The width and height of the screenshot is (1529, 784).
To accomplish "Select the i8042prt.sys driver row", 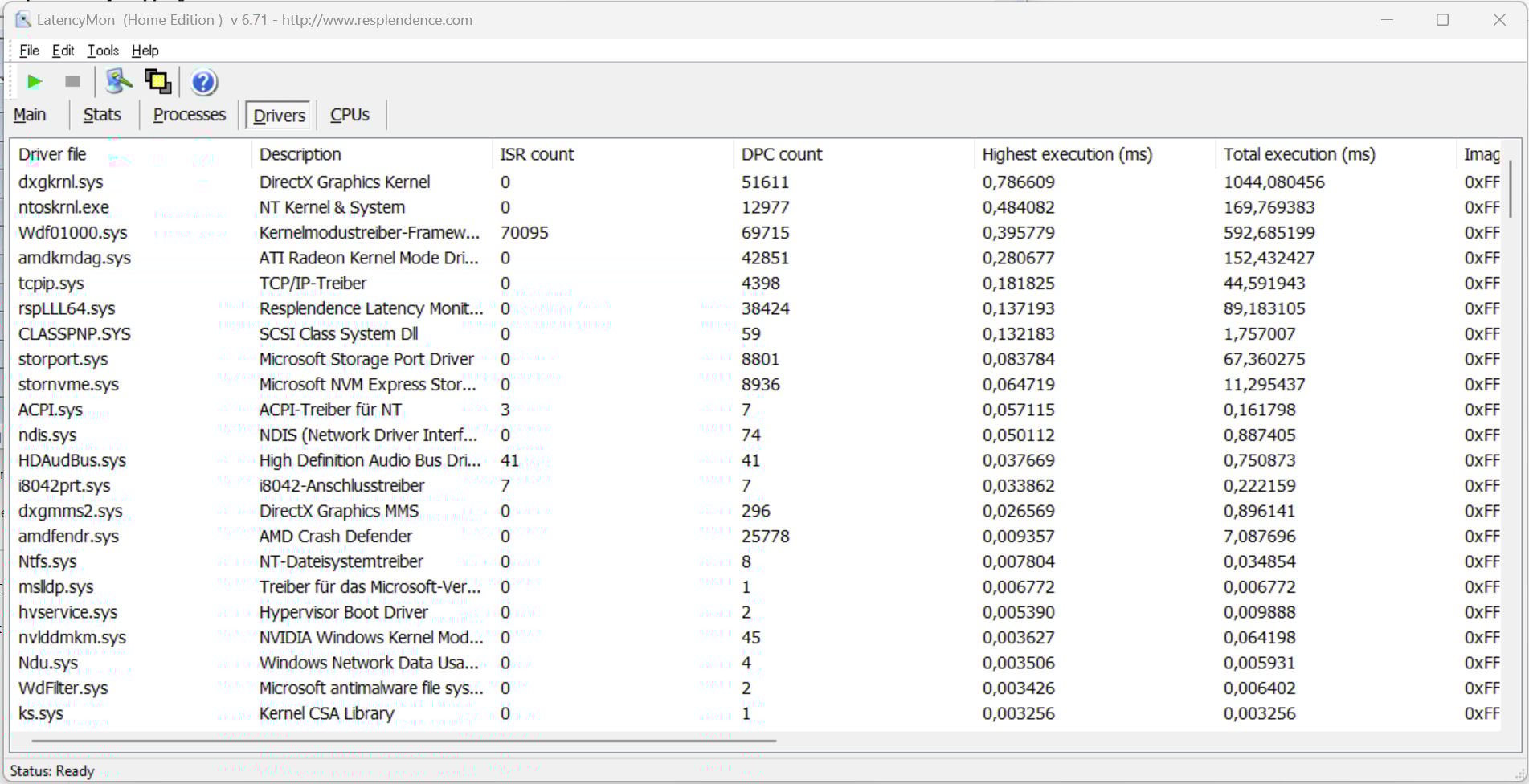I will 755,486.
